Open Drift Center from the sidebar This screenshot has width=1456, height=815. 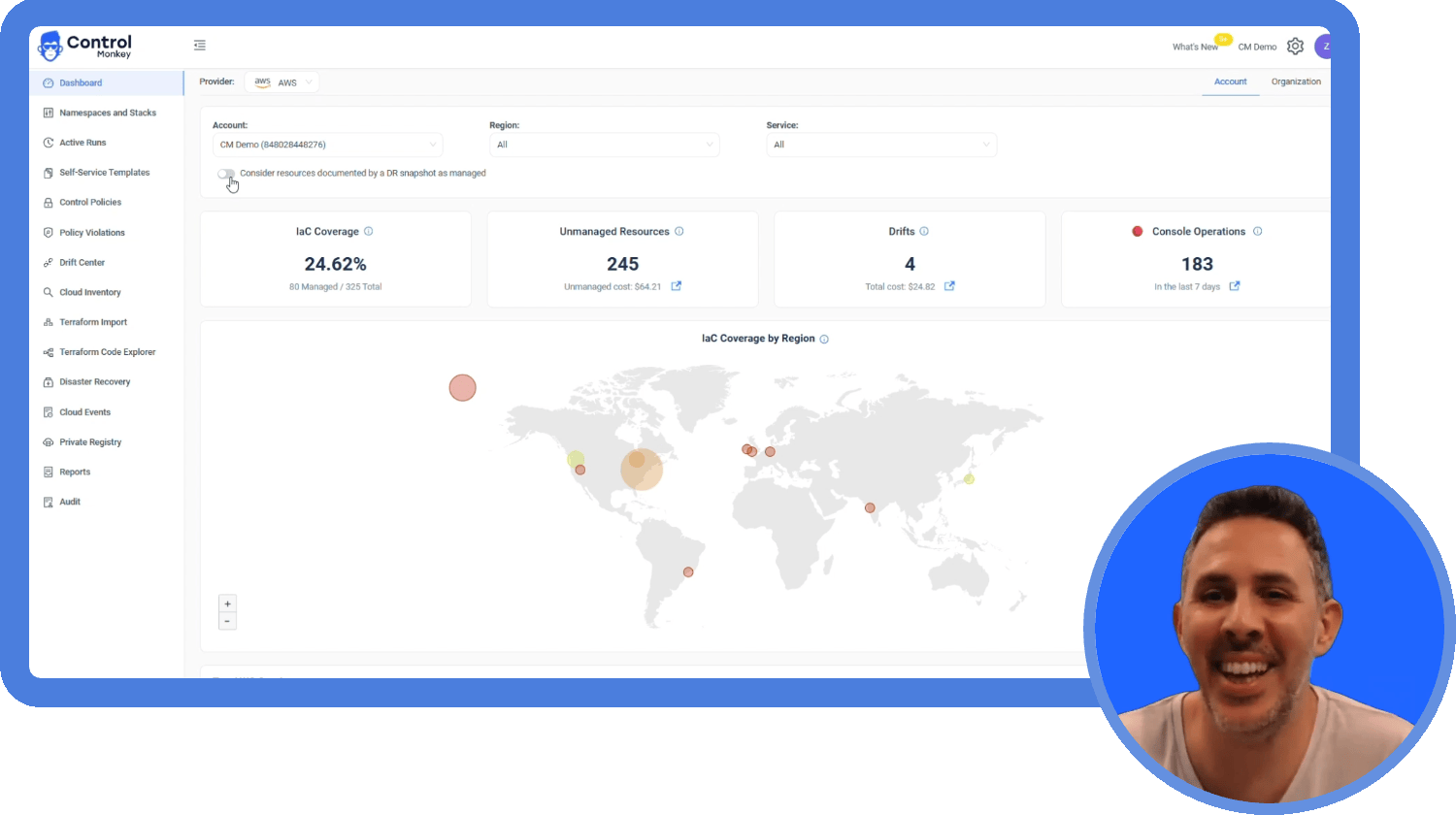coord(82,263)
